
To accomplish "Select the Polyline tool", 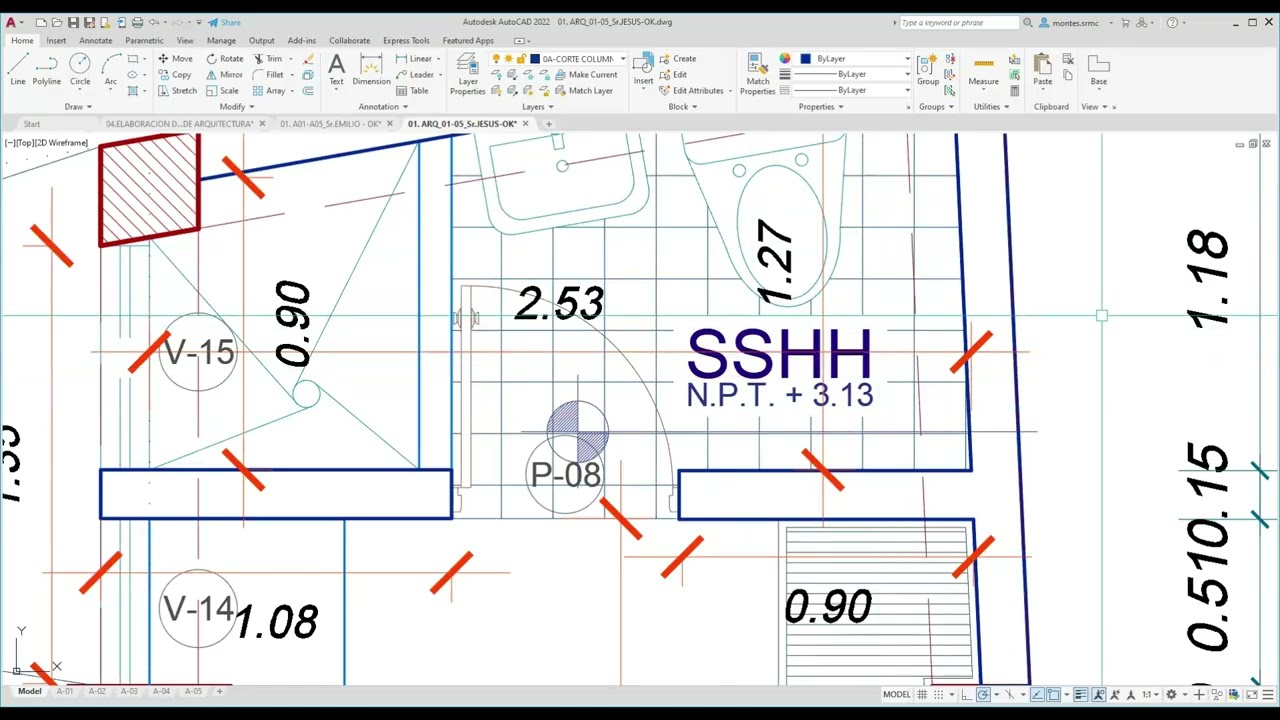I will pyautogui.click(x=46, y=69).
